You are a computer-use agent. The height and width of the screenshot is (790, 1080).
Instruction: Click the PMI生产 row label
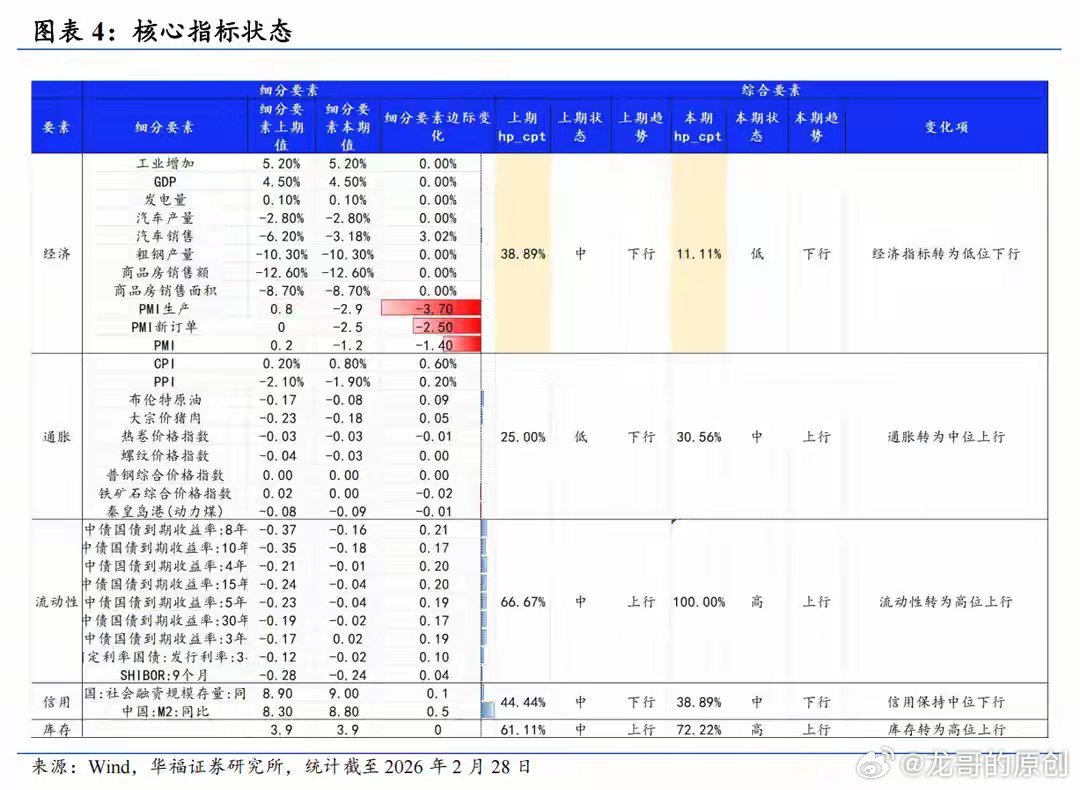pyautogui.click(x=164, y=309)
